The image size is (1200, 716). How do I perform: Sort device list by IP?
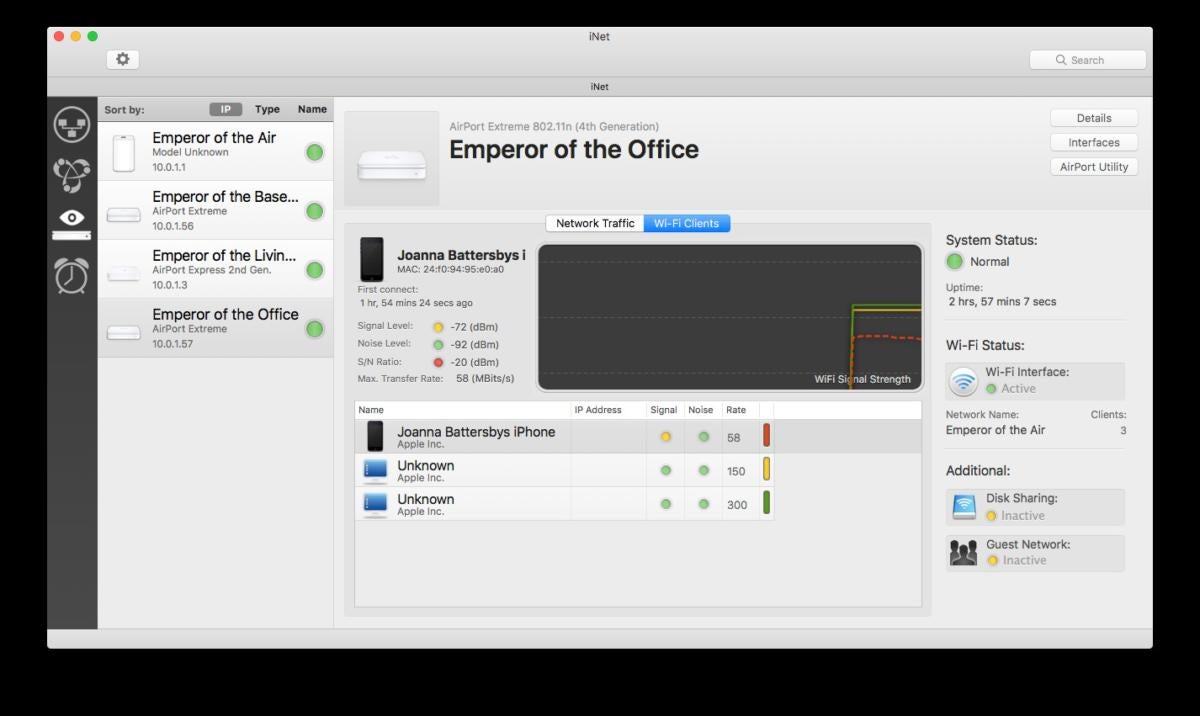click(226, 109)
